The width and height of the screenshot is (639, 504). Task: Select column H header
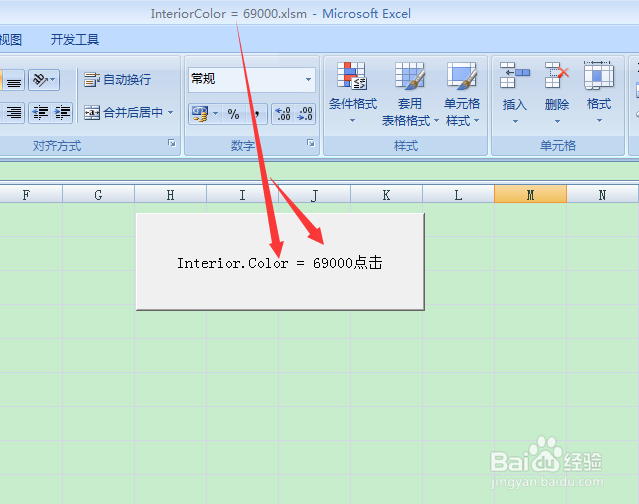170,194
